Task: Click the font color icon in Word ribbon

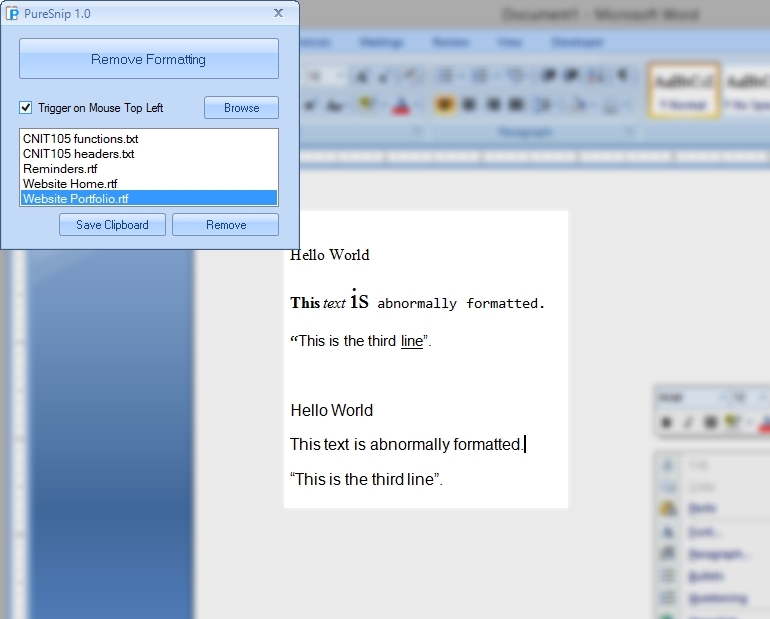Action: pyautogui.click(x=400, y=105)
